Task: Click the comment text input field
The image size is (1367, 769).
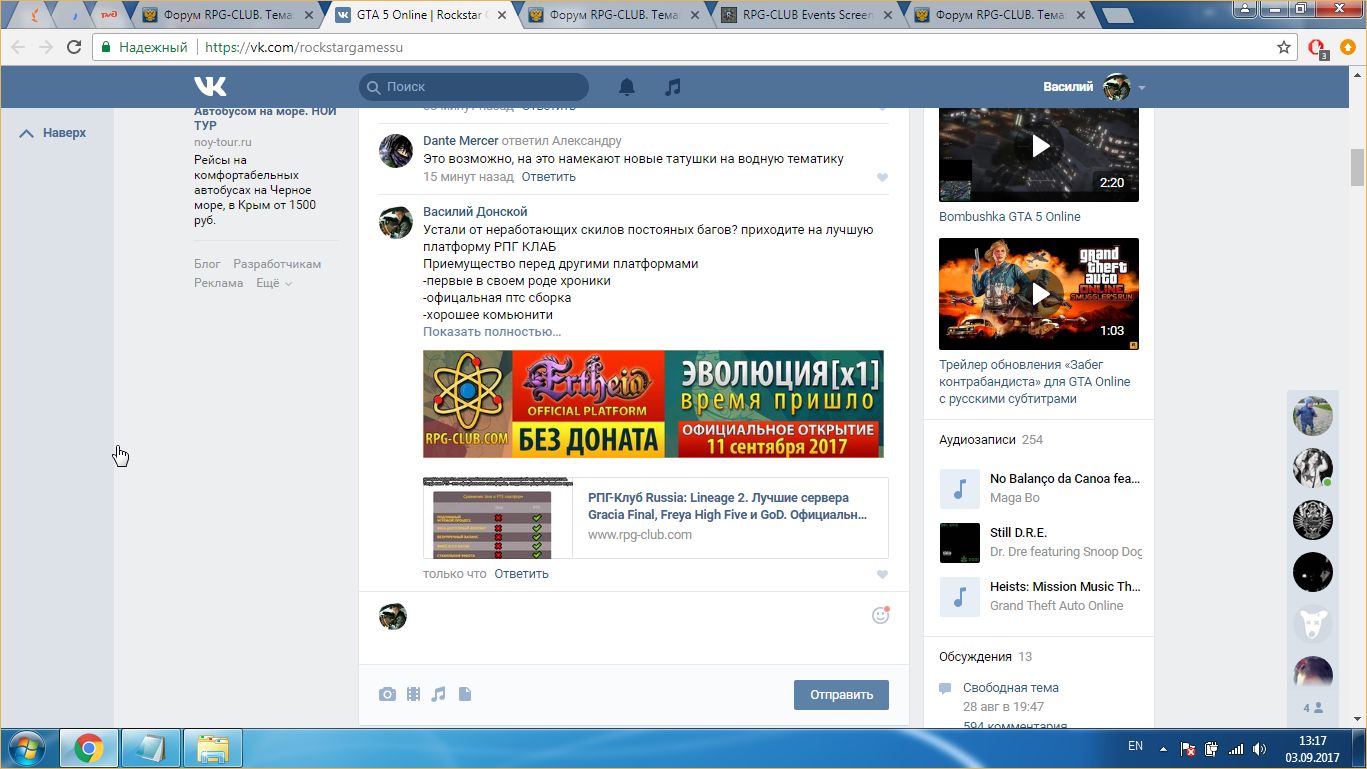Action: click(640, 616)
